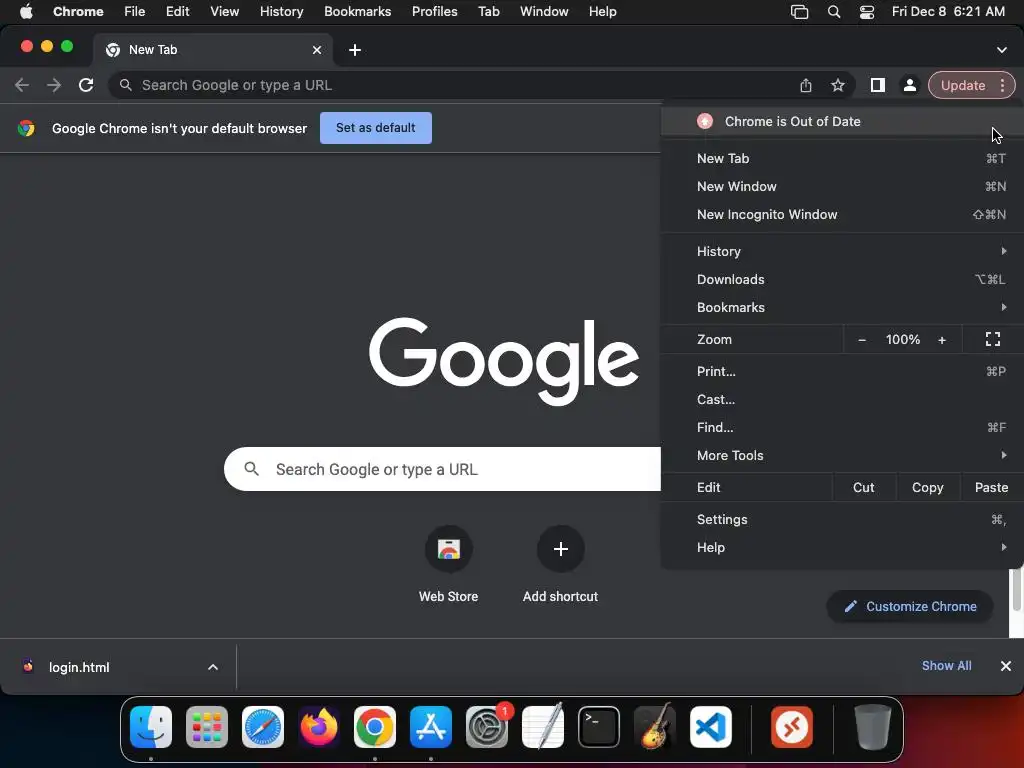The width and height of the screenshot is (1024, 768).
Task: Launch Safari from the Dock
Action: coord(263,727)
